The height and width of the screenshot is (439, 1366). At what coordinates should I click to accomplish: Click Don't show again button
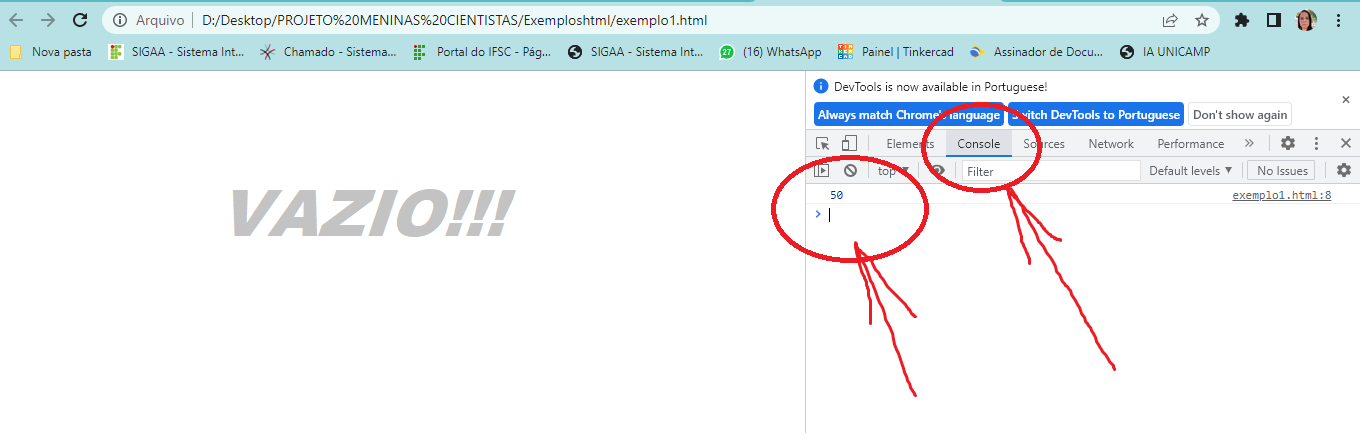1240,115
